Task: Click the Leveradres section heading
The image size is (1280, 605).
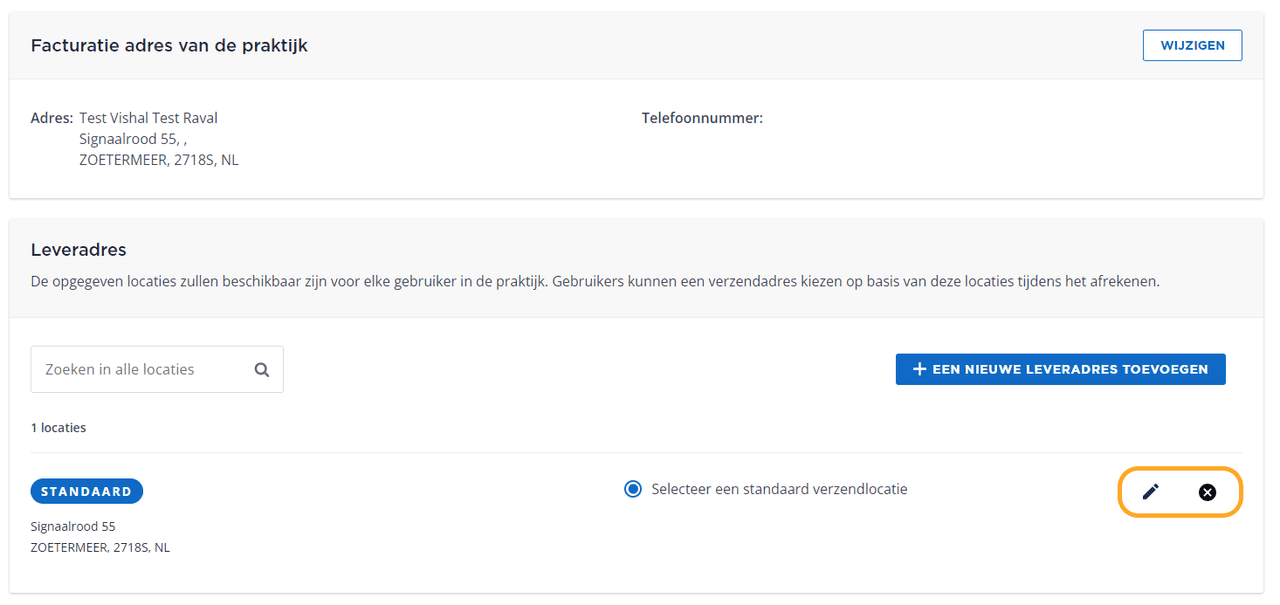Action: tap(78, 249)
